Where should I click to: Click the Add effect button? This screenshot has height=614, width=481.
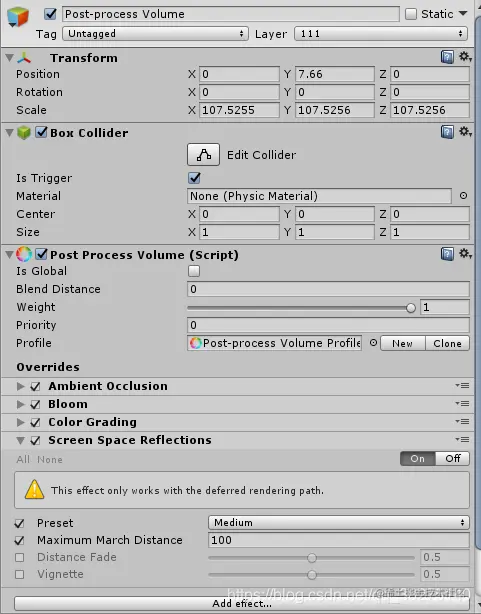(242, 603)
